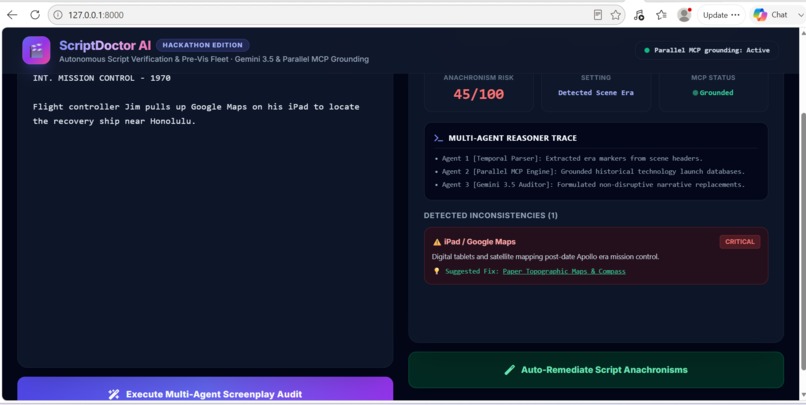The image size is (806, 405).
Task: Click the lightbulb icon beside Suggested Fix
Action: tap(437, 271)
